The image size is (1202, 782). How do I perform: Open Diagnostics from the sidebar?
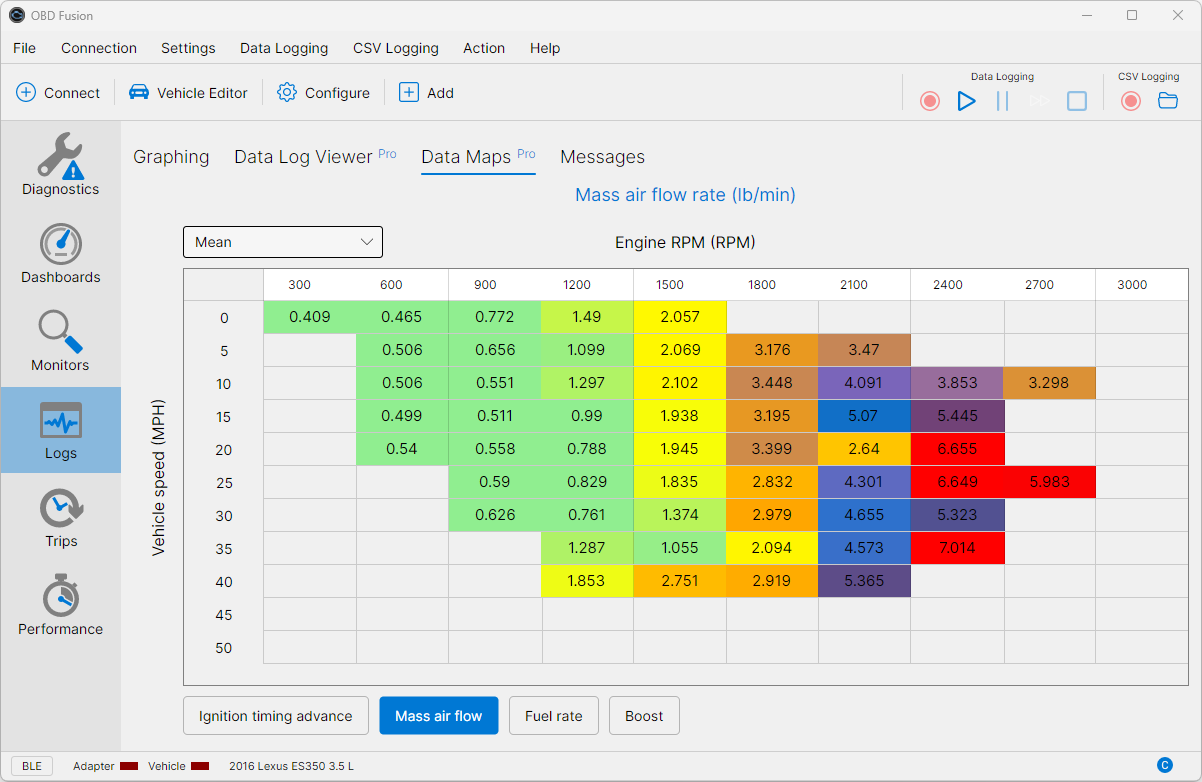(60, 163)
